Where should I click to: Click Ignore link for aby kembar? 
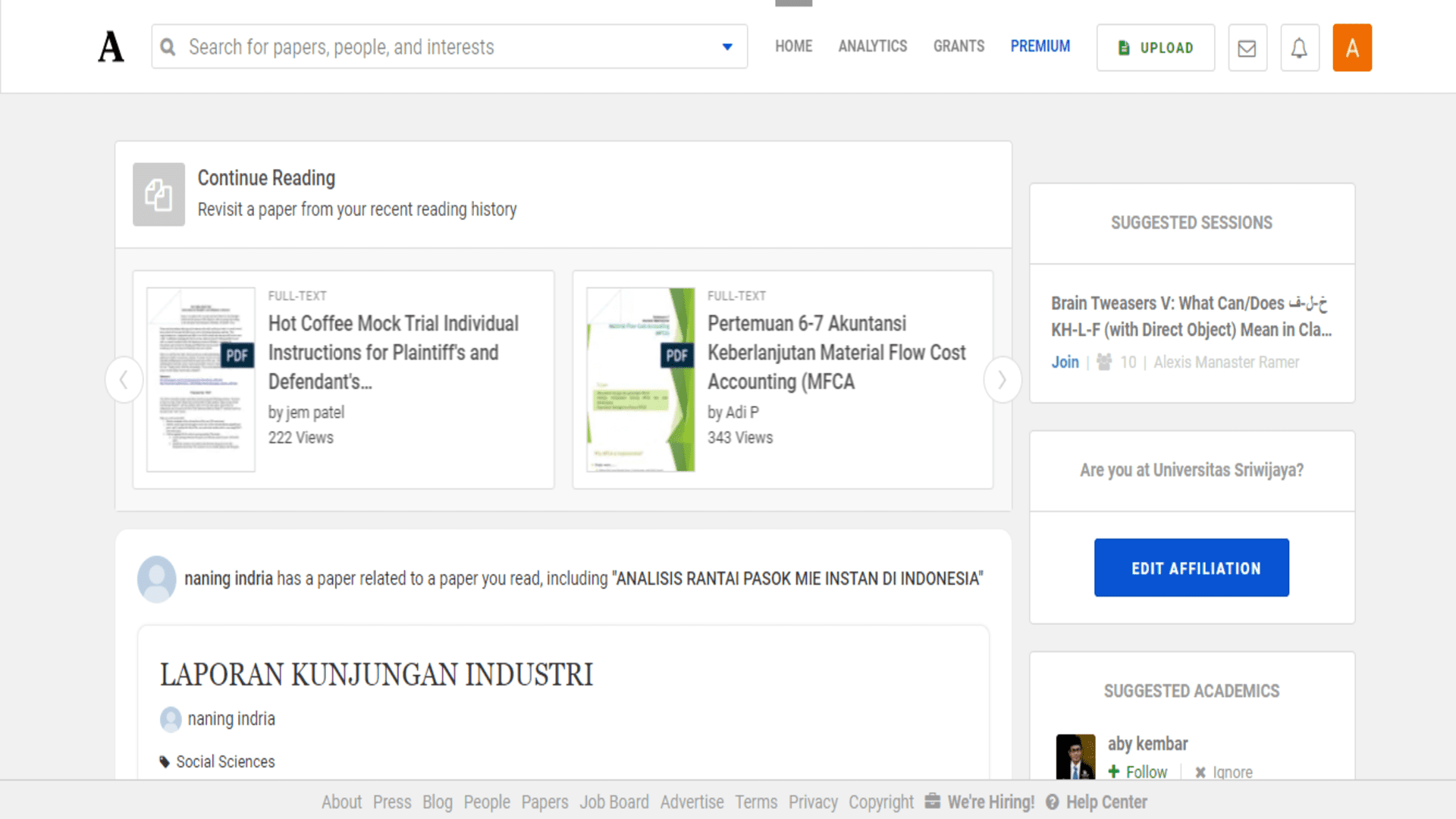(x=1221, y=771)
